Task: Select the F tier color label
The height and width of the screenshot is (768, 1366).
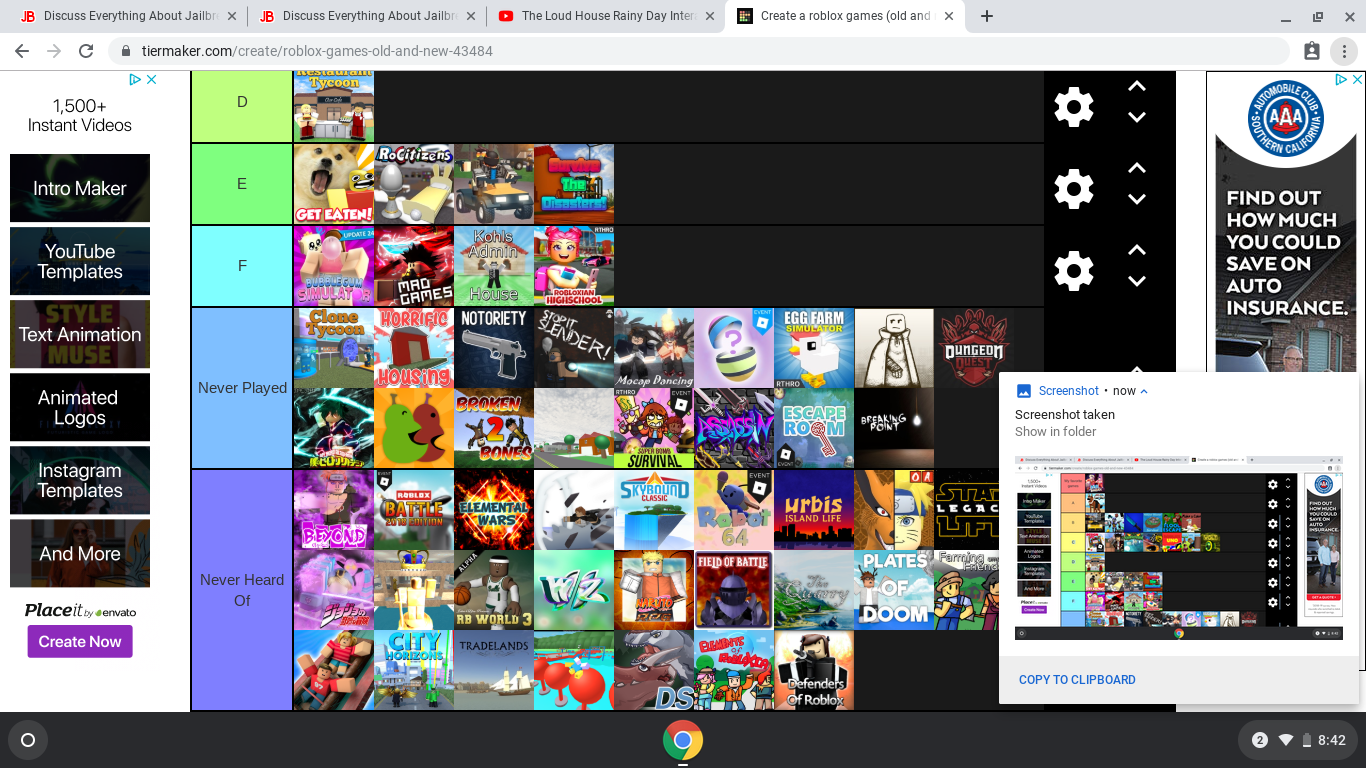Action: pos(242,266)
